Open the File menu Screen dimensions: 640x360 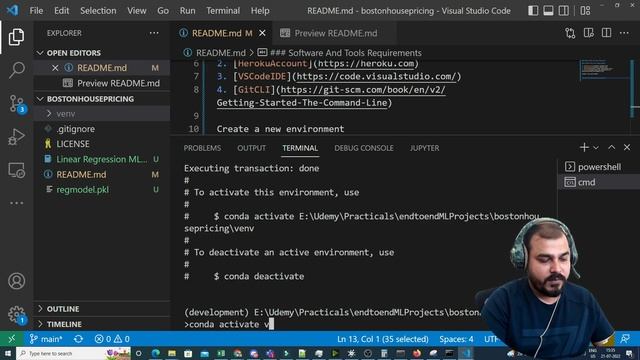(x=36, y=11)
